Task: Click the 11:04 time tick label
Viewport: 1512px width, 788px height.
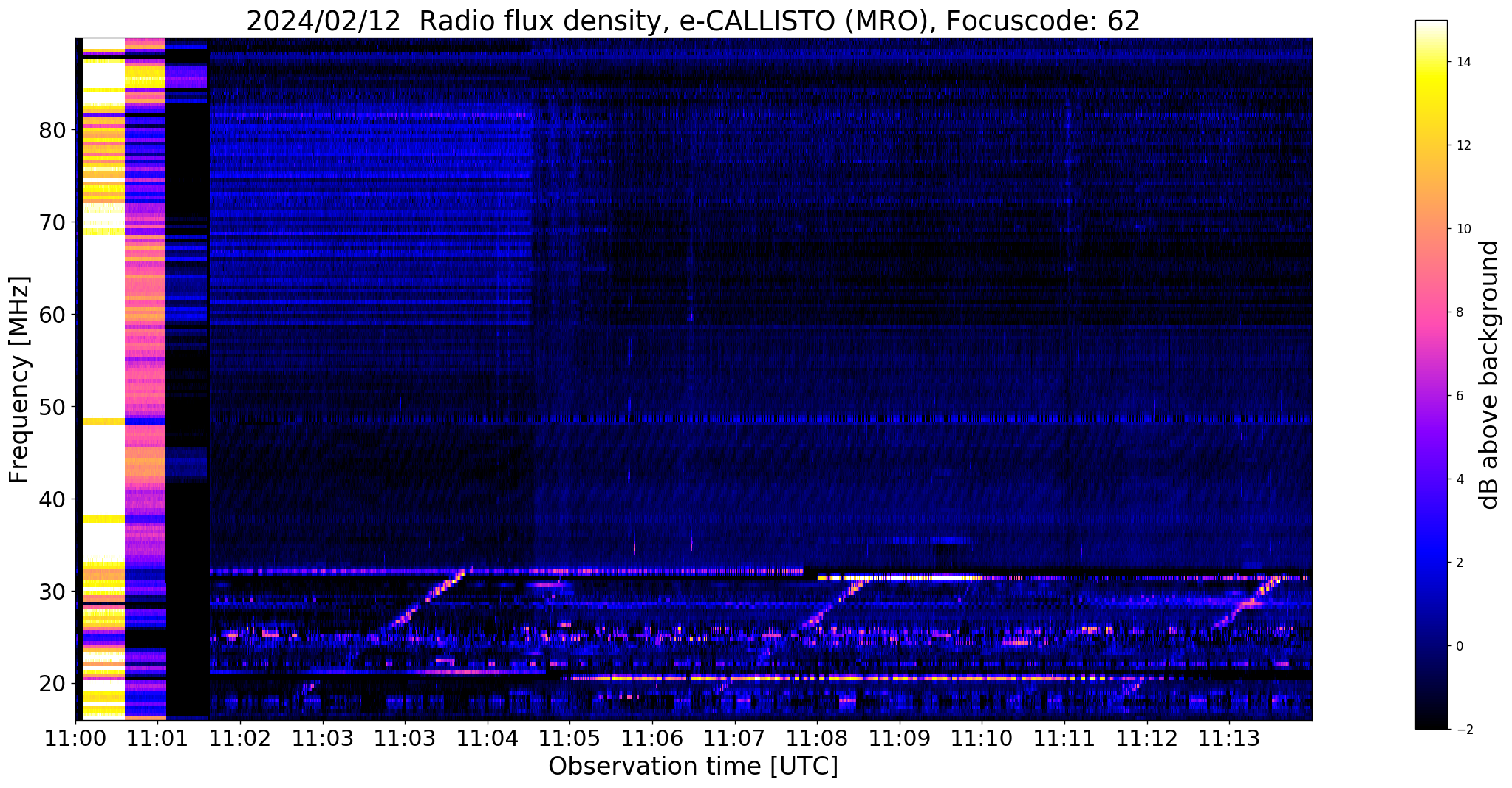Action: pyautogui.click(x=488, y=738)
